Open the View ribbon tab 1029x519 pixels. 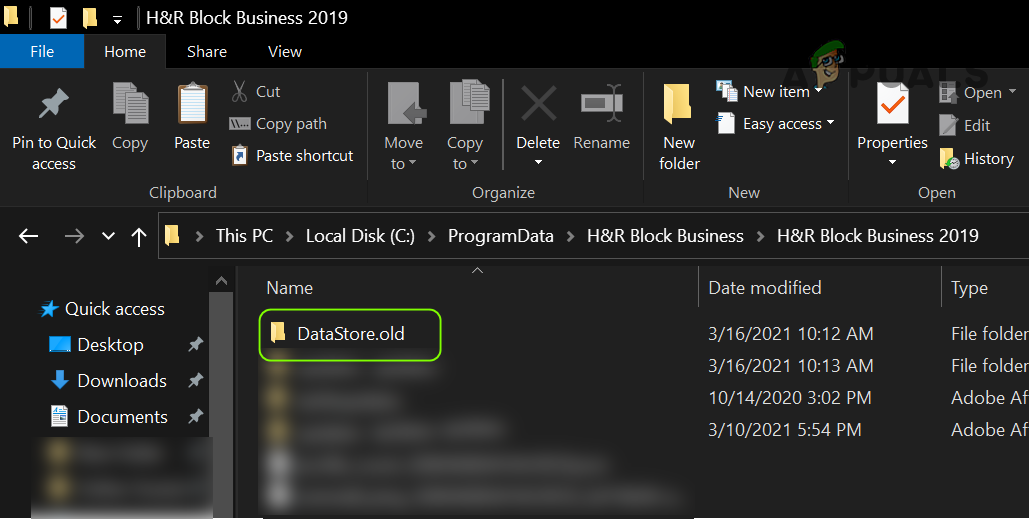(x=285, y=51)
